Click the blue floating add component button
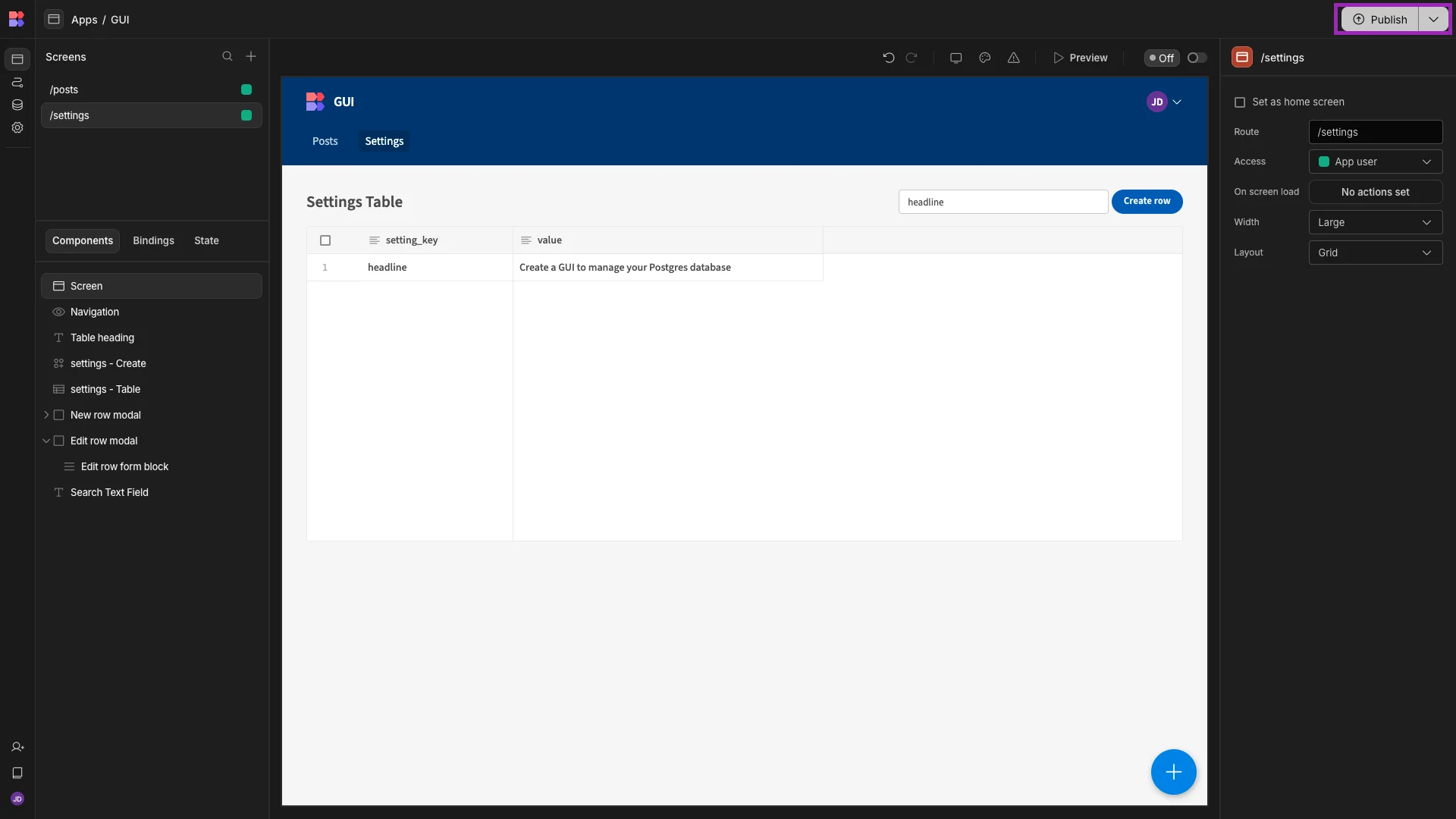This screenshot has height=819, width=1456. pos(1174,772)
